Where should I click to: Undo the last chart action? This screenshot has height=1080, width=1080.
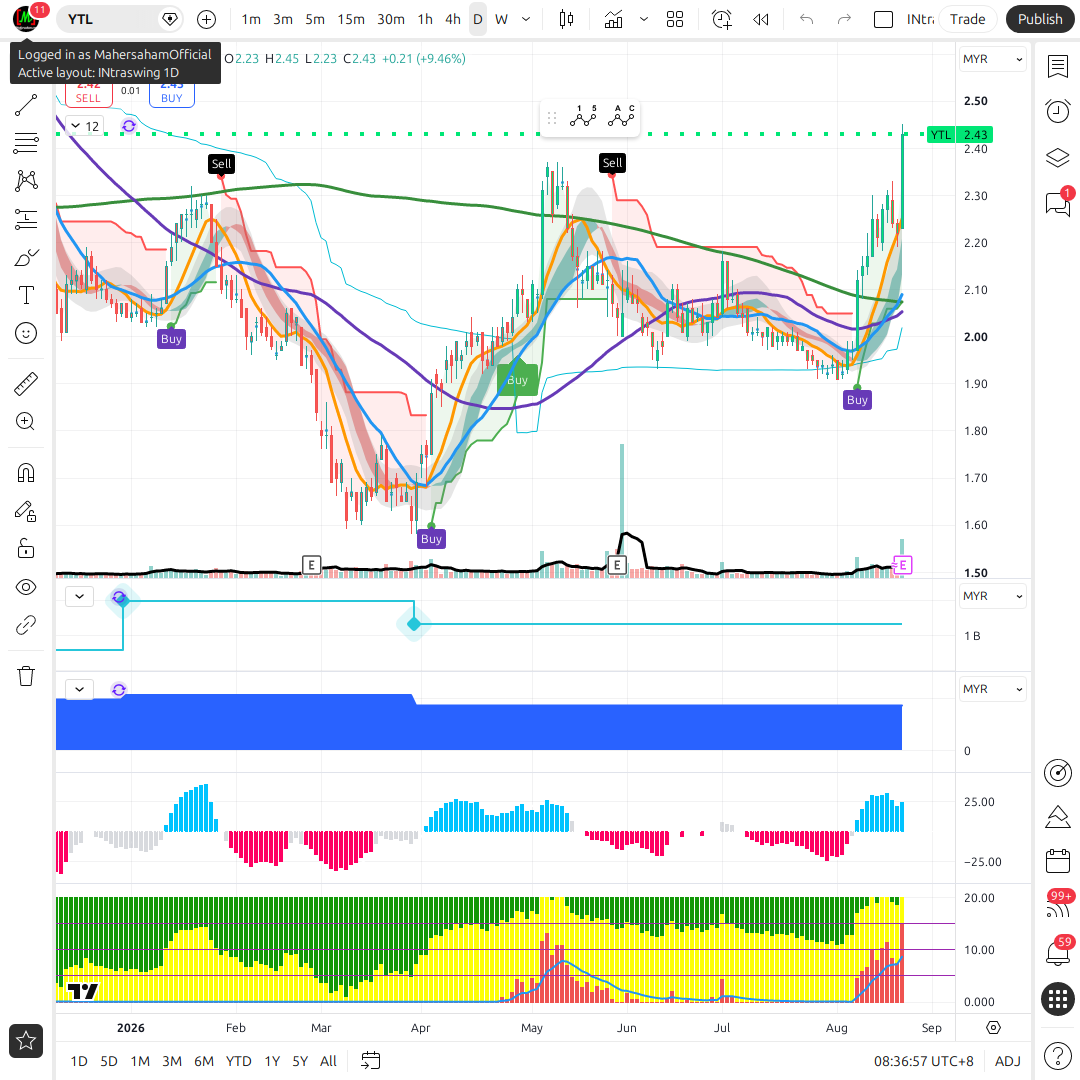click(807, 19)
